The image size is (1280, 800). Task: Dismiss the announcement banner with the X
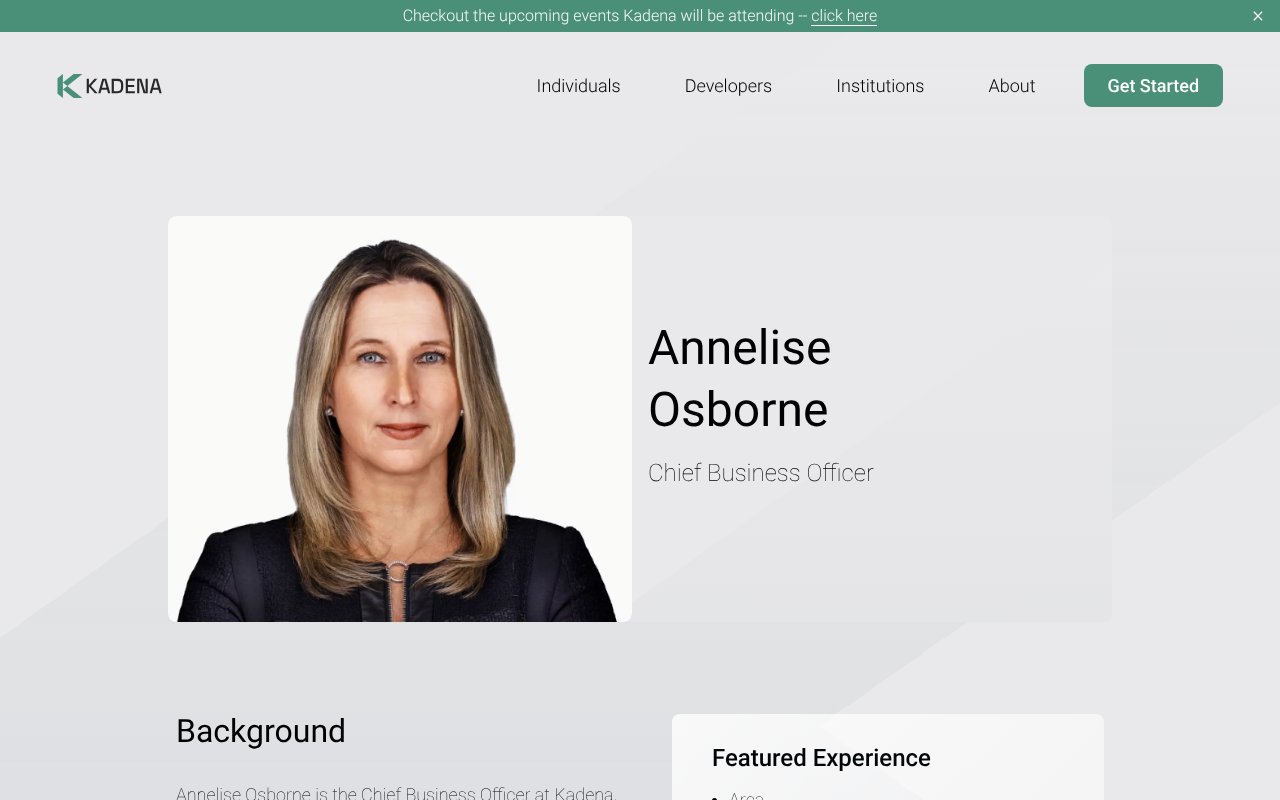(1258, 16)
